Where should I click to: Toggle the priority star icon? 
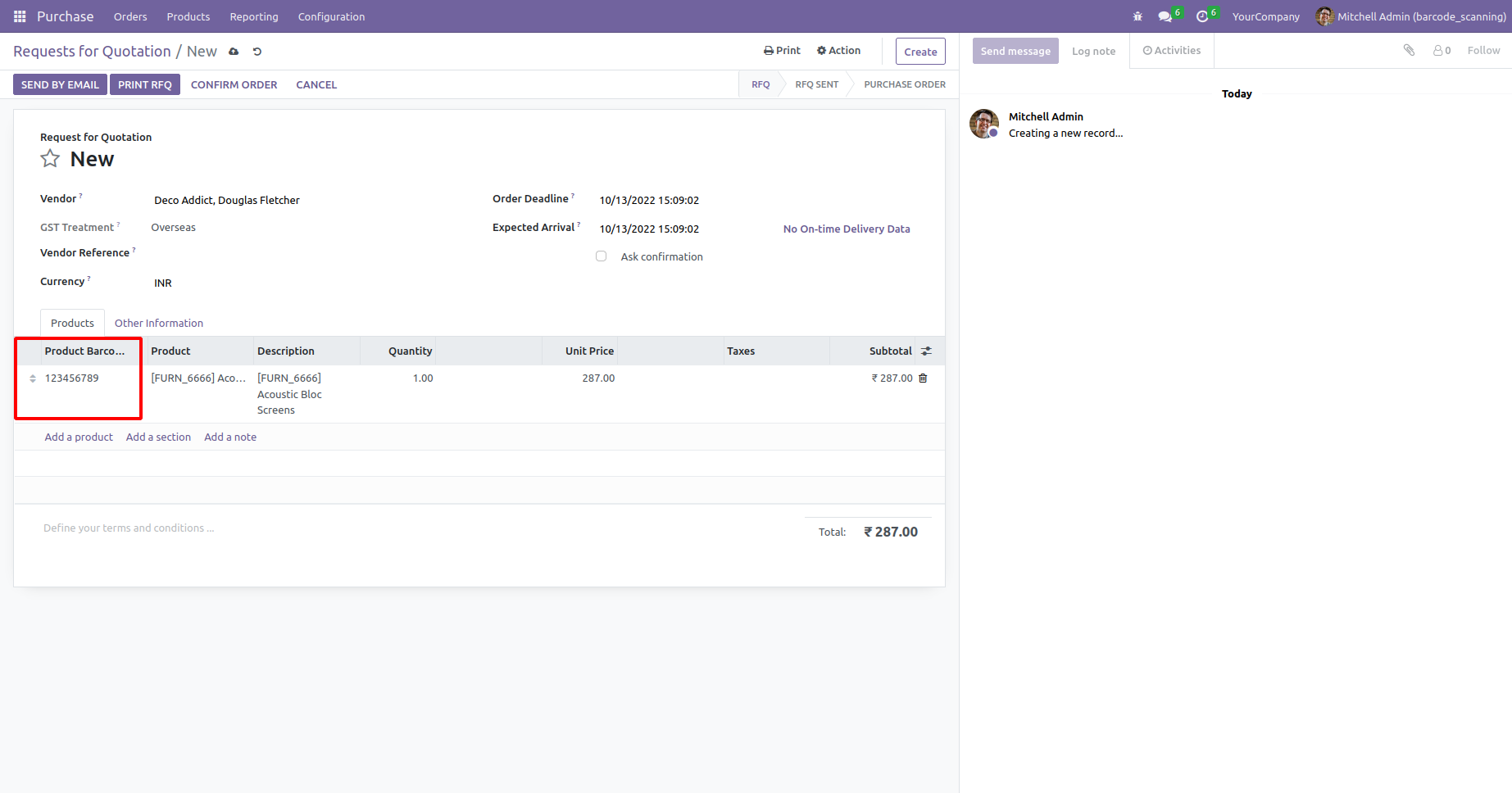coord(50,159)
